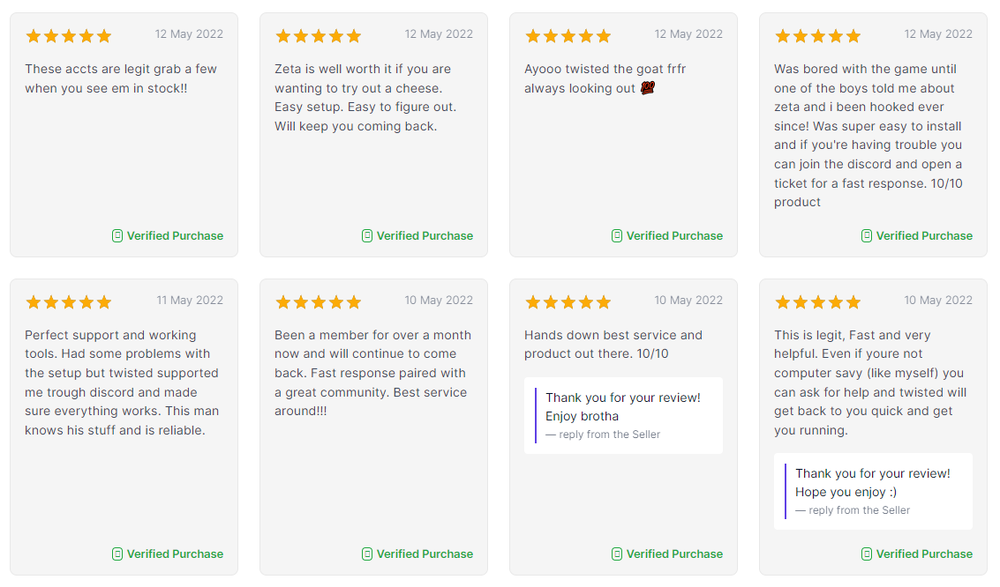The image size is (1000, 587).
Task: Click star rating on "Zeta is well worth" review
Action: (318, 36)
